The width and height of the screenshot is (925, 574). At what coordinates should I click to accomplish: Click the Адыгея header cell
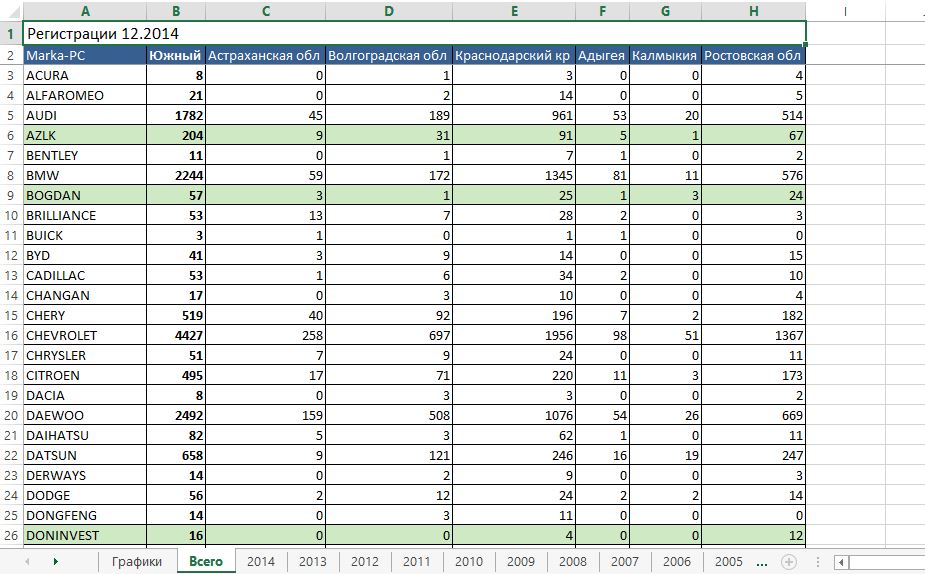point(602,55)
